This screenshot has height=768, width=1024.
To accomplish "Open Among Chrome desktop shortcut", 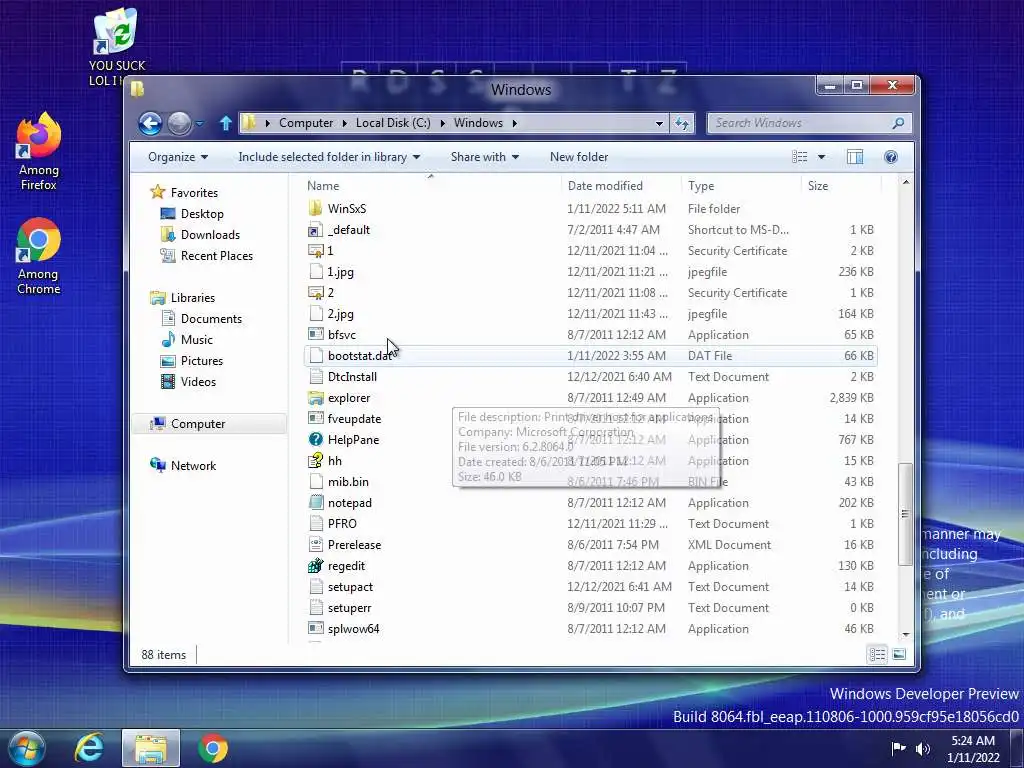I will (39, 256).
